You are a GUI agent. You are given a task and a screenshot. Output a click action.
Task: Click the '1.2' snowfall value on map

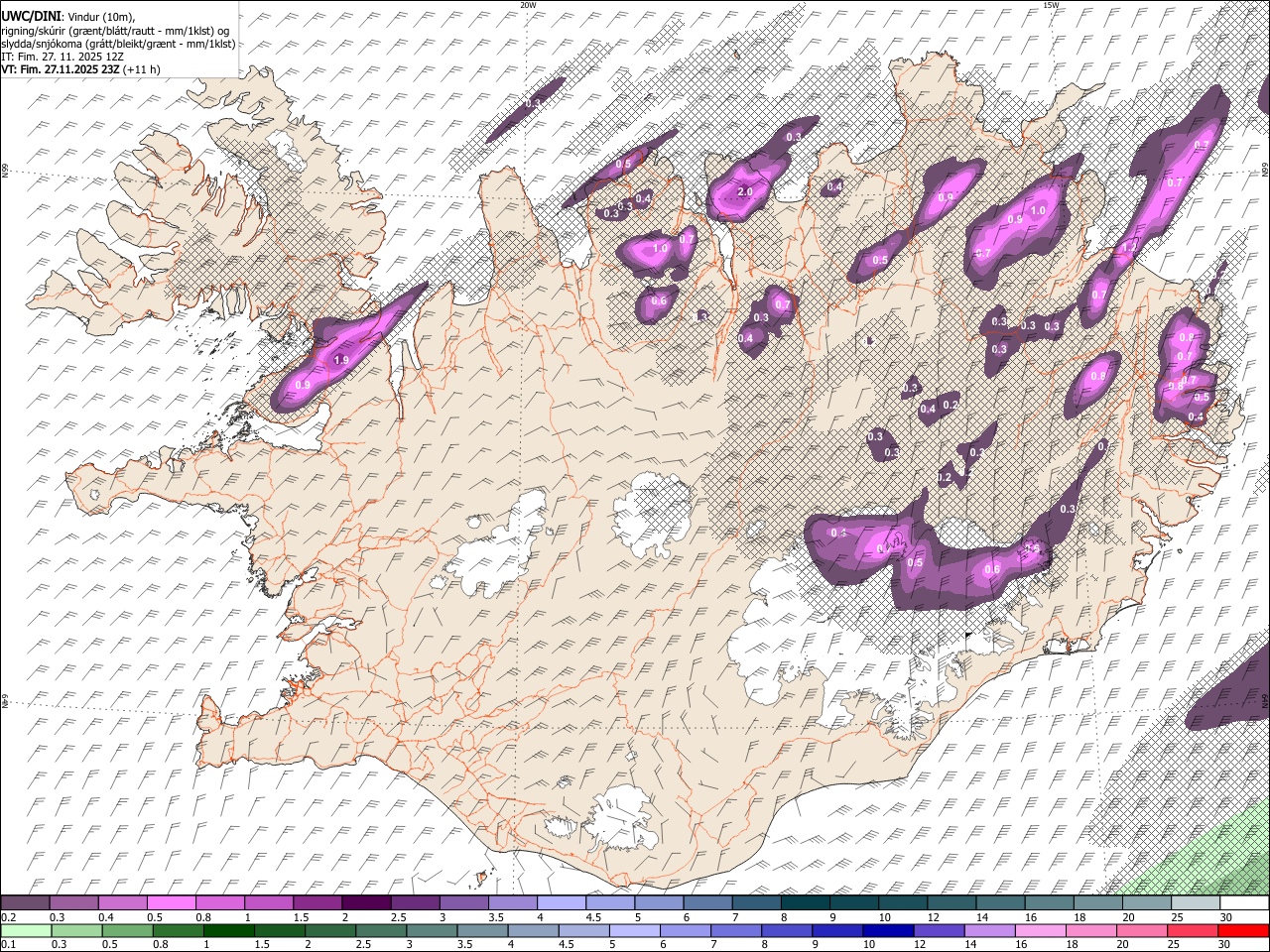point(1129,246)
